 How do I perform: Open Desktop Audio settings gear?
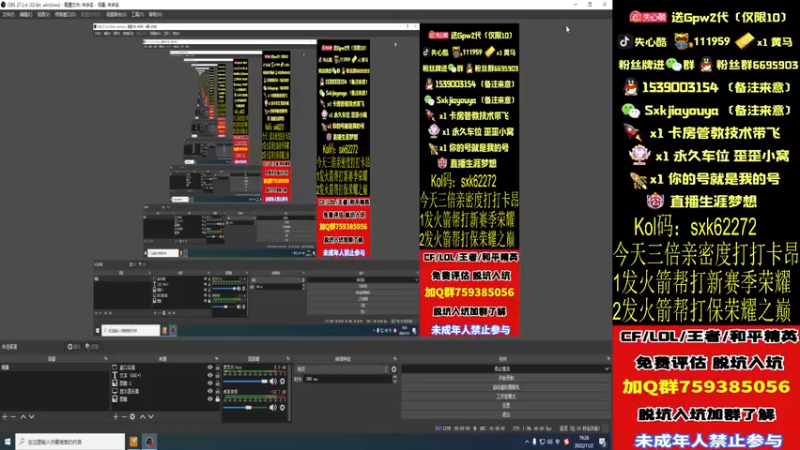(282, 408)
